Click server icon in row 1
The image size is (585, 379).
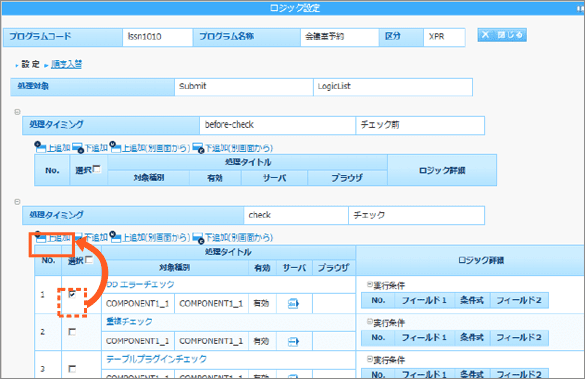[x=294, y=304]
